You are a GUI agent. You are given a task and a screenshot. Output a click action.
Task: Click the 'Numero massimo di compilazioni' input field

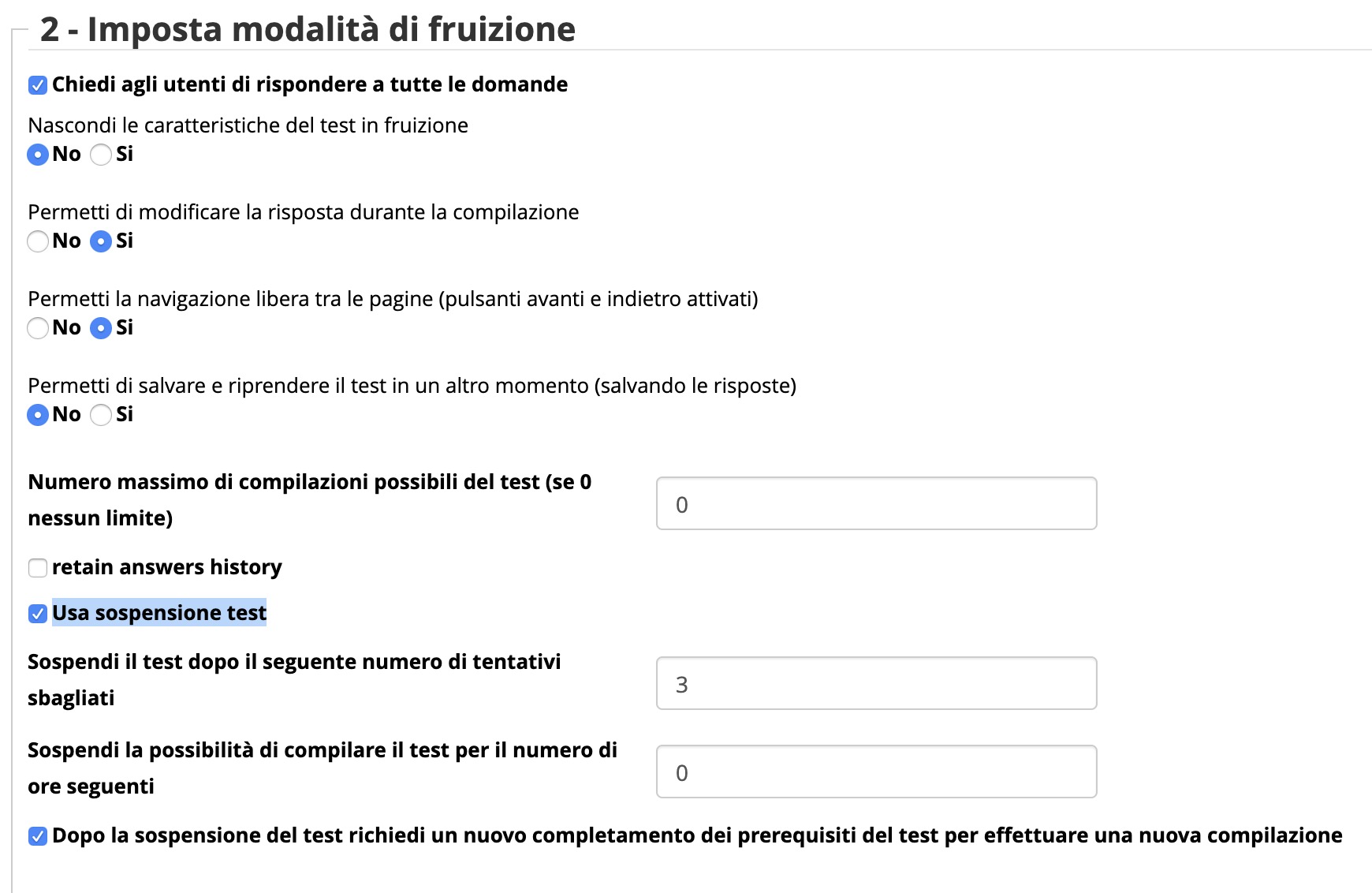tap(875, 503)
